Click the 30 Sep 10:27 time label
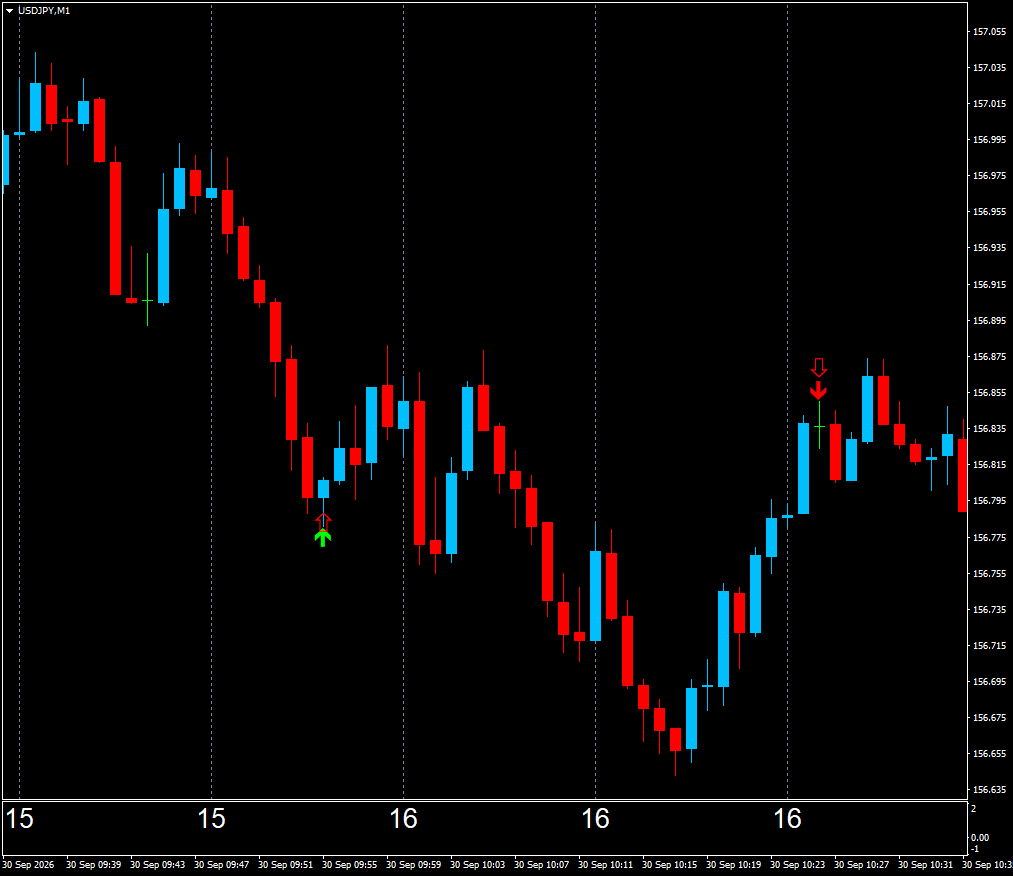Screen dimensions: 1013x876 (861, 864)
